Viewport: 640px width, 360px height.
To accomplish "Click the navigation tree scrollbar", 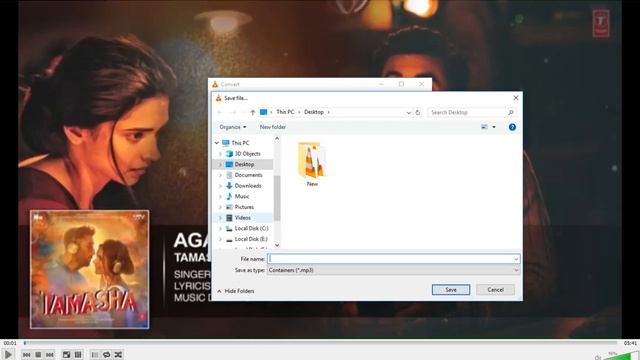I will coord(277,198).
